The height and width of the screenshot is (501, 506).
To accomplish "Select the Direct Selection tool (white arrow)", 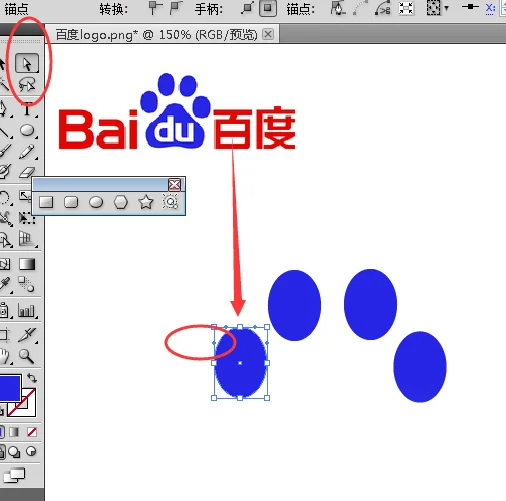I will pos(27,63).
